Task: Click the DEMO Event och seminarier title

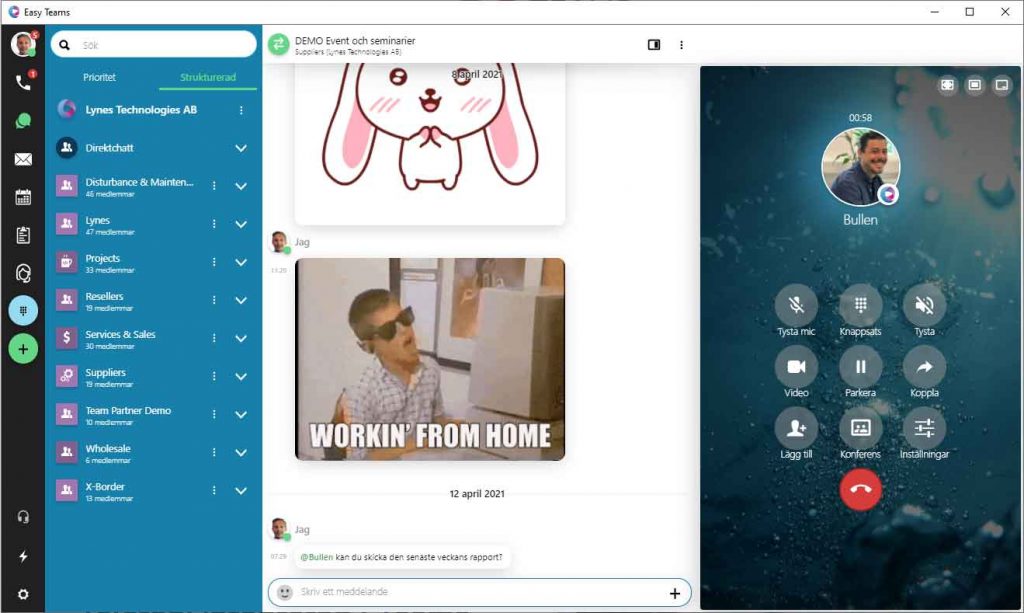Action: pyautogui.click(x=355, y=40)
